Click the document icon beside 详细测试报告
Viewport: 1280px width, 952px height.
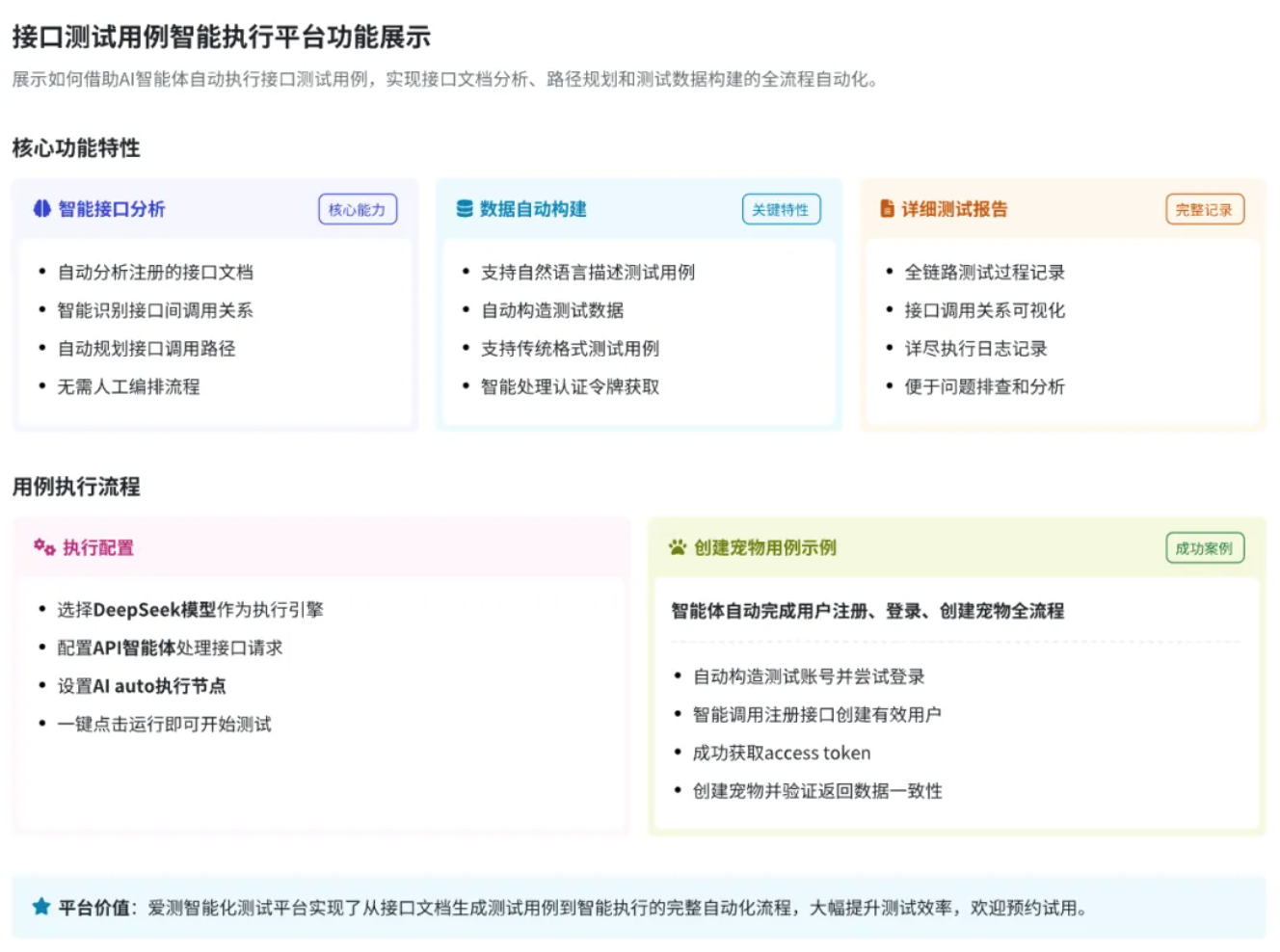coord(887,208)
